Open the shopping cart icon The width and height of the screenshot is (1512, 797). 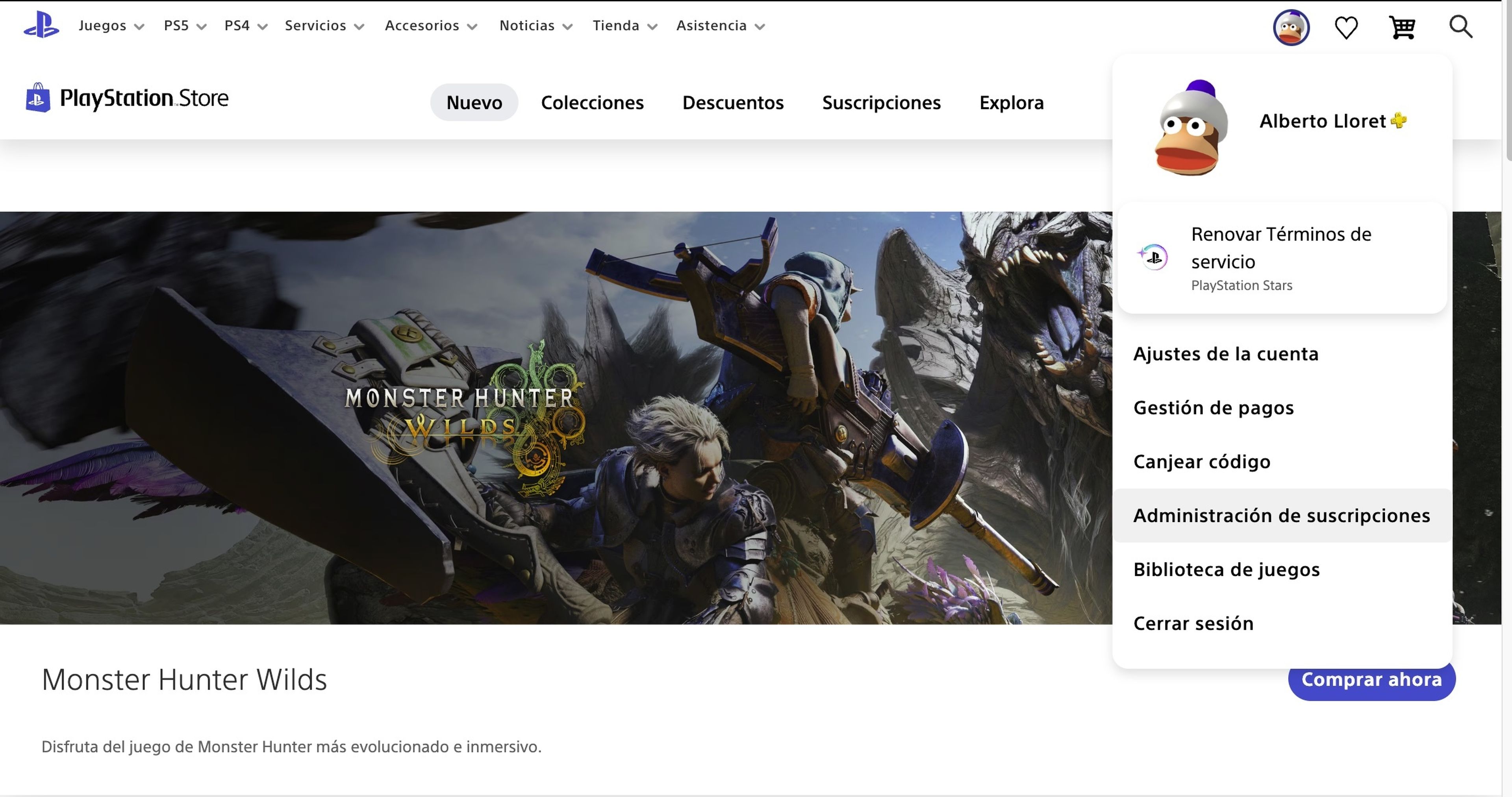1403,26
